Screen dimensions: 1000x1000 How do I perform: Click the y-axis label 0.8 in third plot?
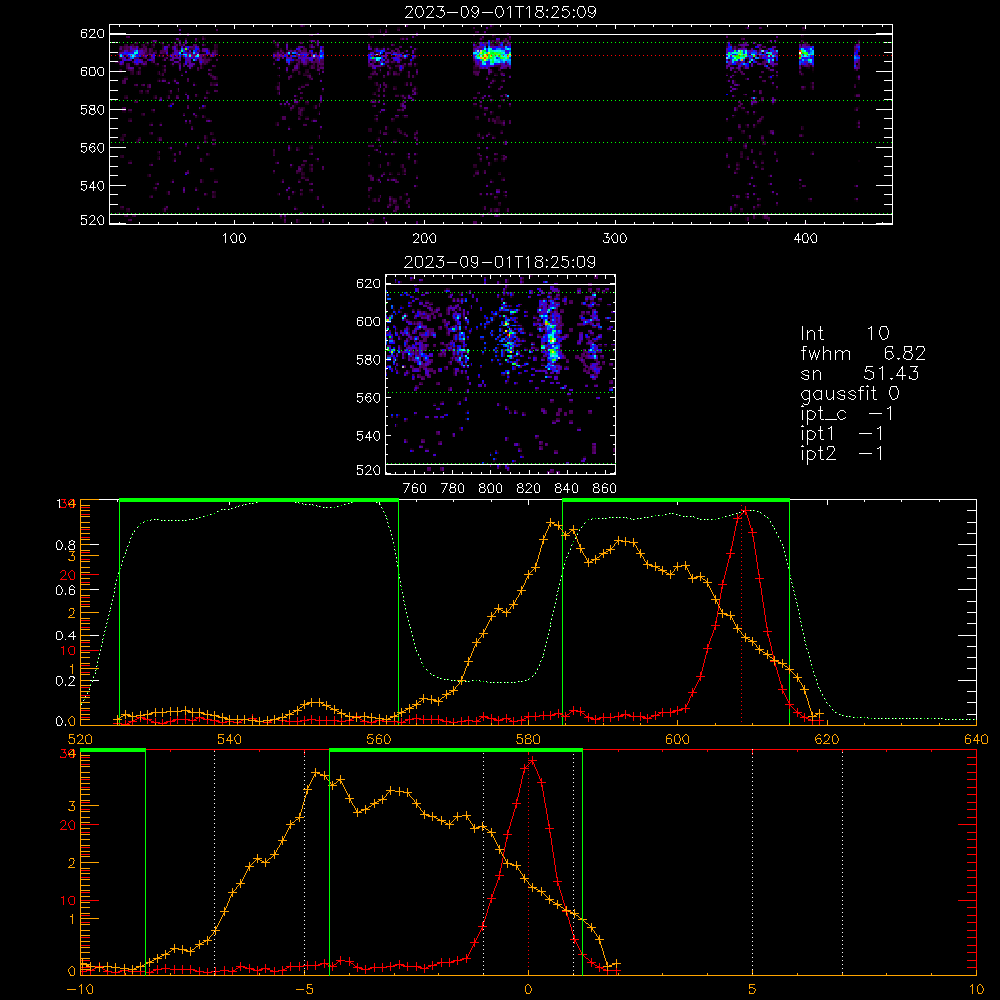pyautogui.click(x=66, y=545)
